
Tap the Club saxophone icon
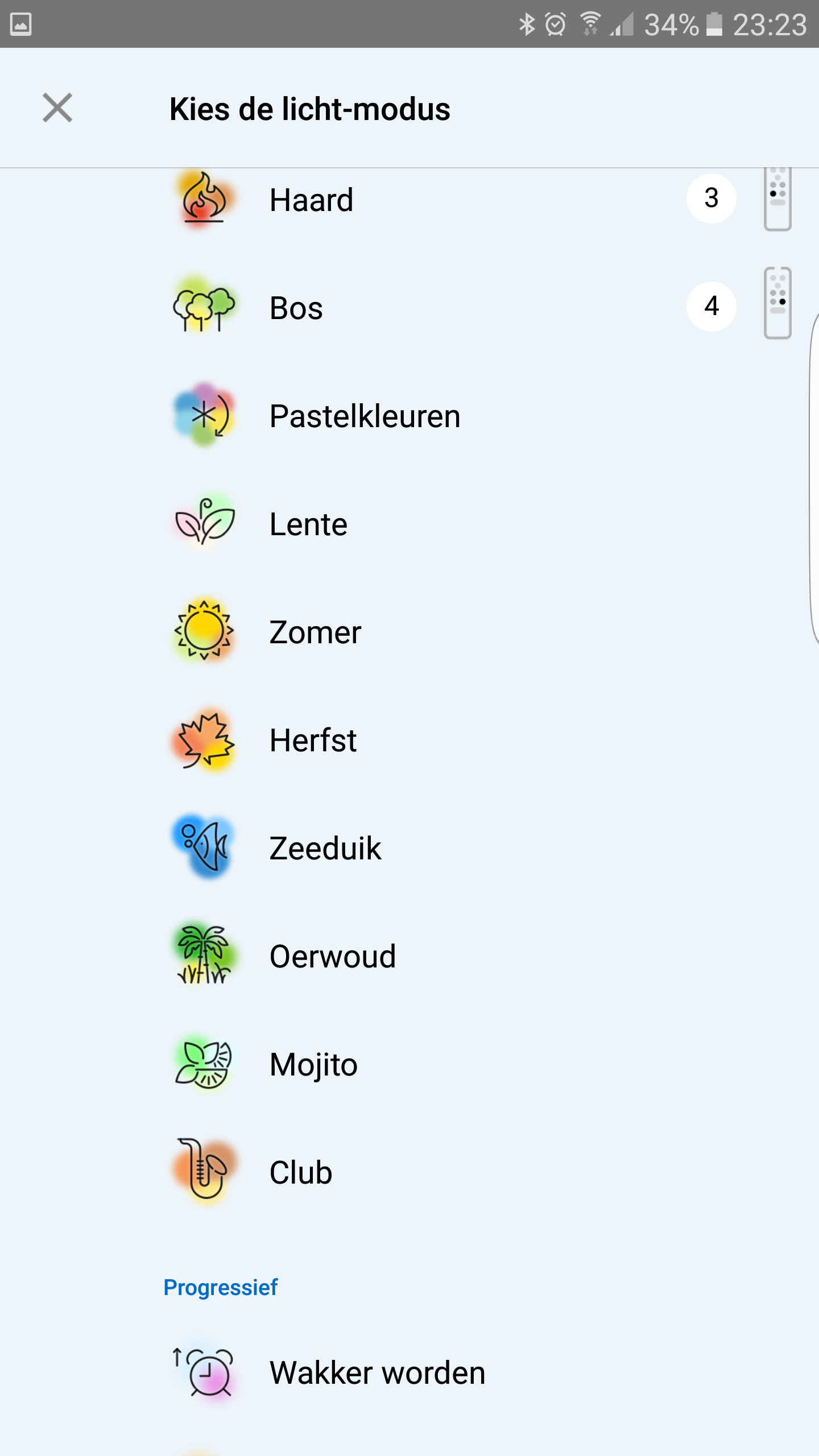tap(204, 1171)
